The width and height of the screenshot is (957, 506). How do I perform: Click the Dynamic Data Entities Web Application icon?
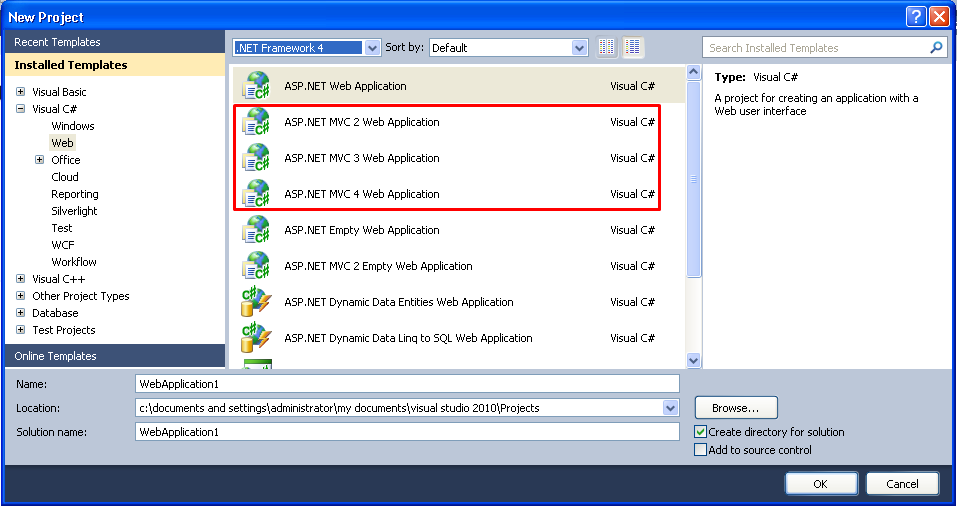click(256, 302)
